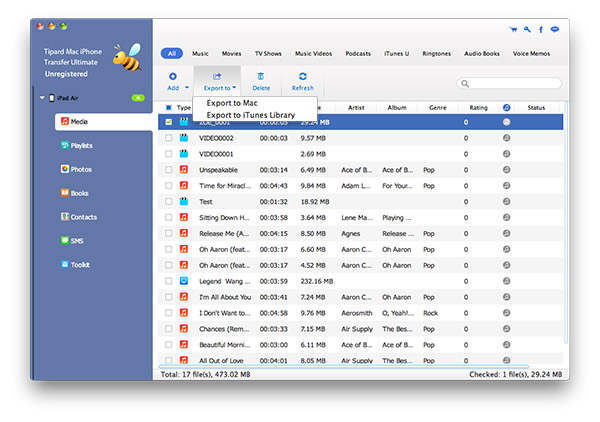Choose Export to iTunes Library
600x422 pixels.
(x=251, y=115)
